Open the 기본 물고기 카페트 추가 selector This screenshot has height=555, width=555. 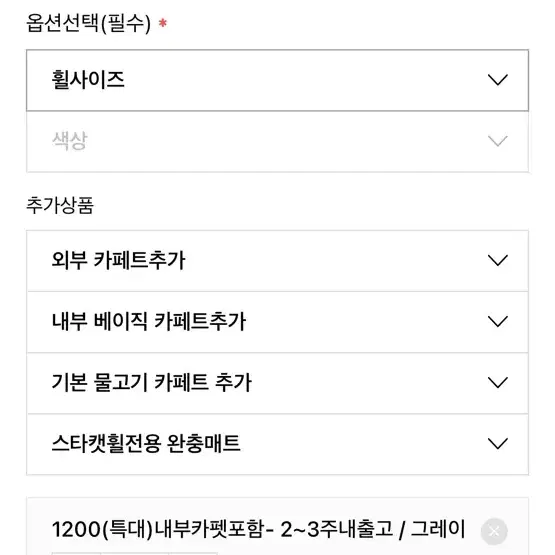[277, 383]
